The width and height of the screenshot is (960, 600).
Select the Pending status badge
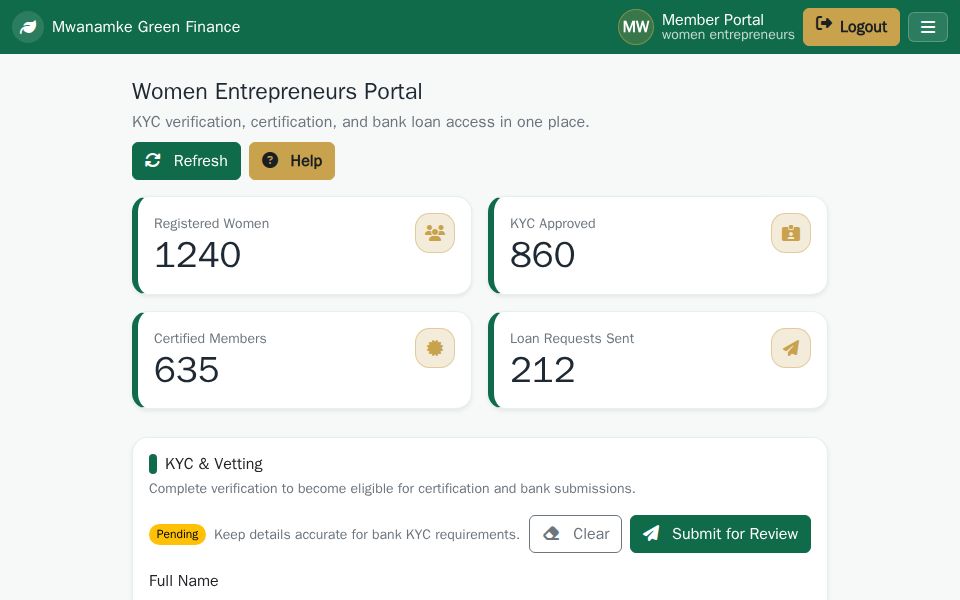pyautogui.click(x=177, y=534)
